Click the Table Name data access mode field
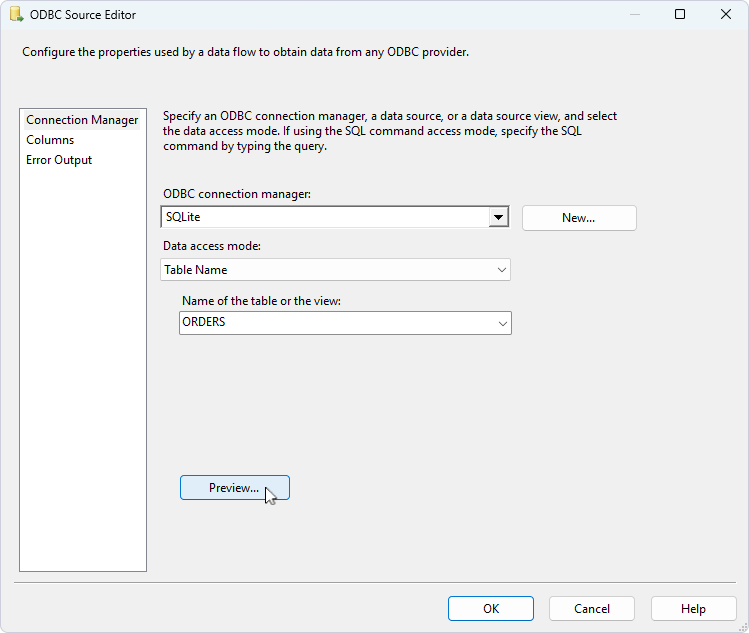This screenshot has height=633, width=749. pyautogui.click(x=324, y=270)
